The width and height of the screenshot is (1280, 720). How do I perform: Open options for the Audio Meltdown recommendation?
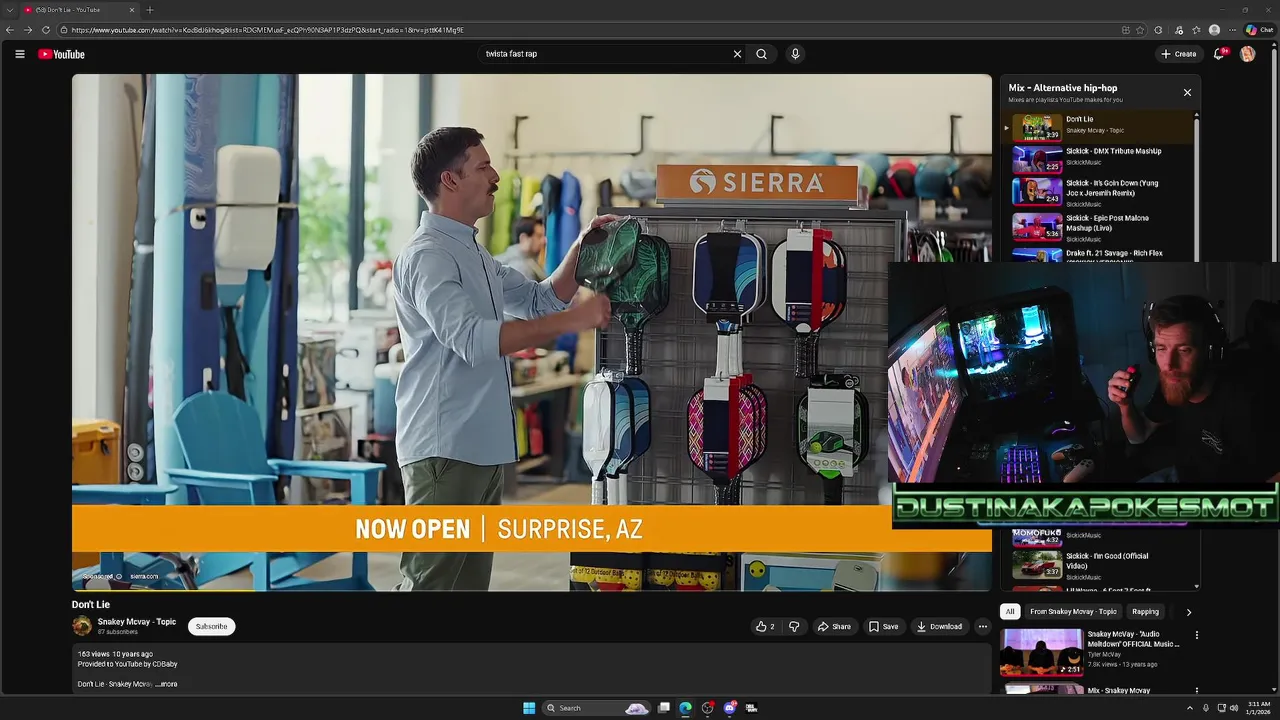1196,635
